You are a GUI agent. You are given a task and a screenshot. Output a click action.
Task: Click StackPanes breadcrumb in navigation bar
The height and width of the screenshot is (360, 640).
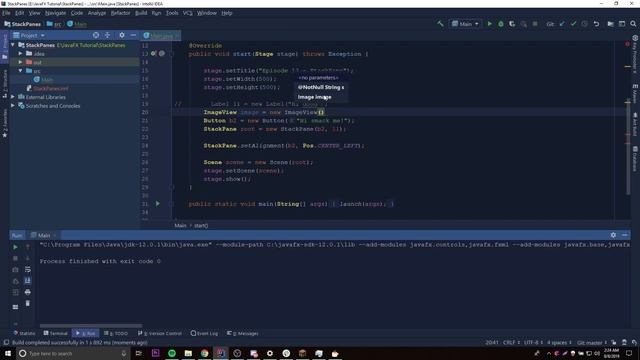pos(22,24)
